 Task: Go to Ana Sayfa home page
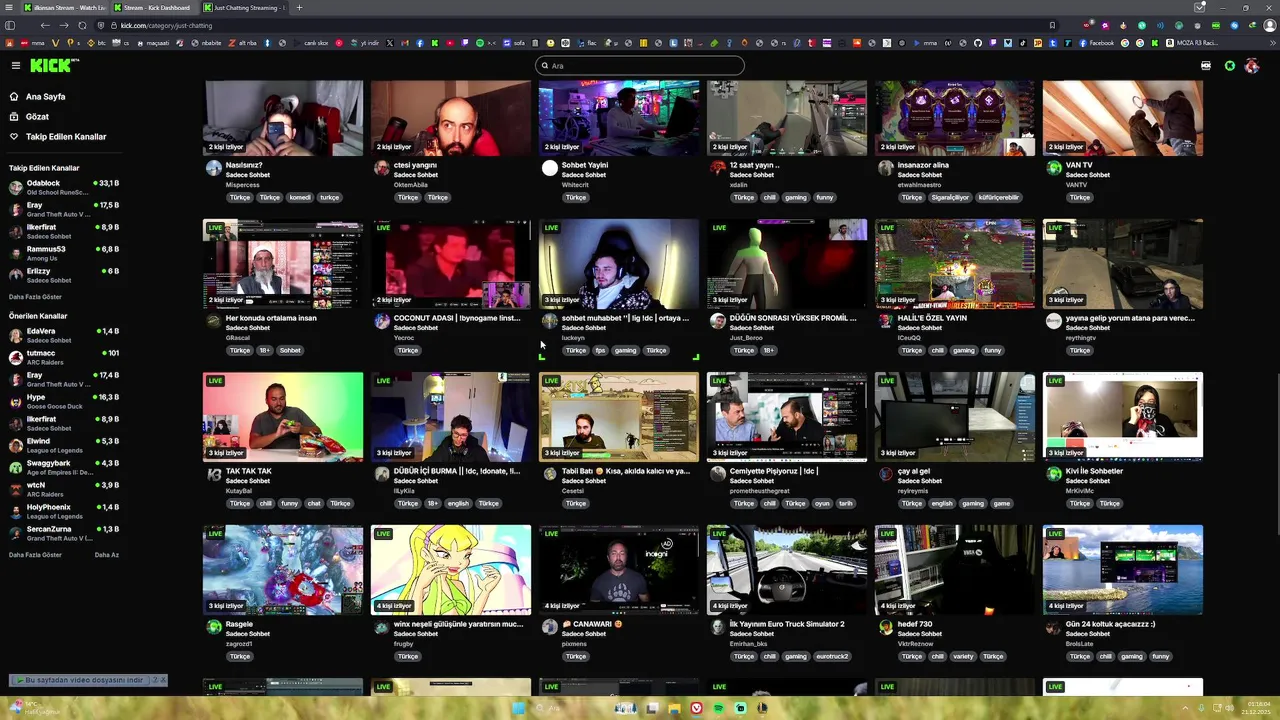pos(45,97)
